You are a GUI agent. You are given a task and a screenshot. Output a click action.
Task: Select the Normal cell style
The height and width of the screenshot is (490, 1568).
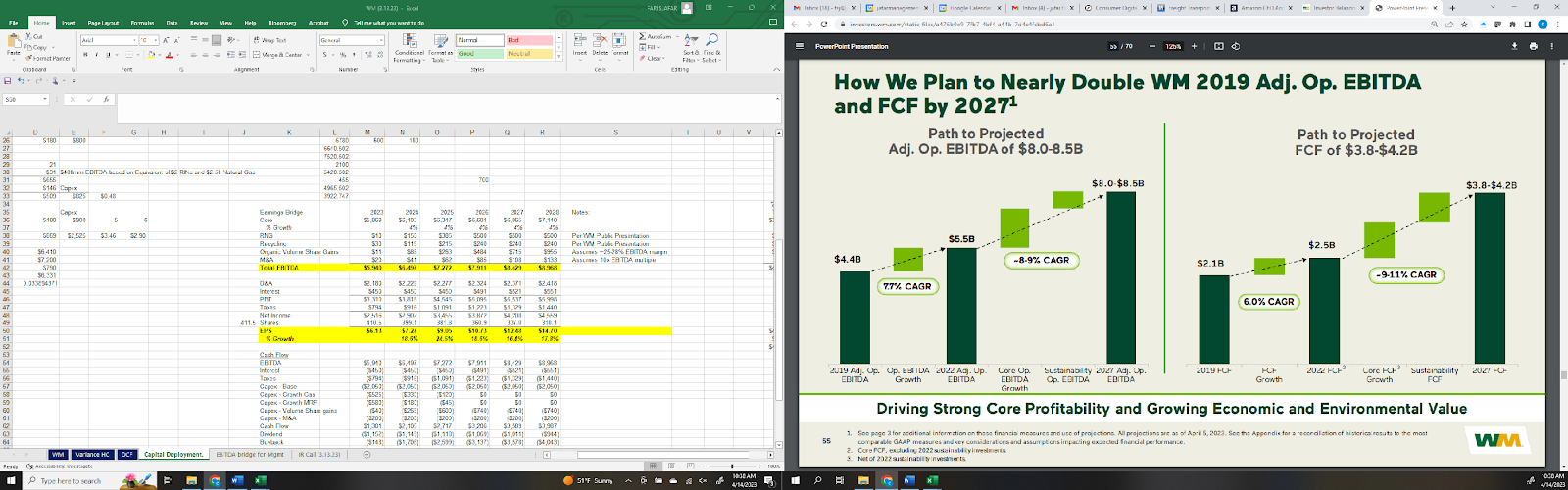click(479, 40)
